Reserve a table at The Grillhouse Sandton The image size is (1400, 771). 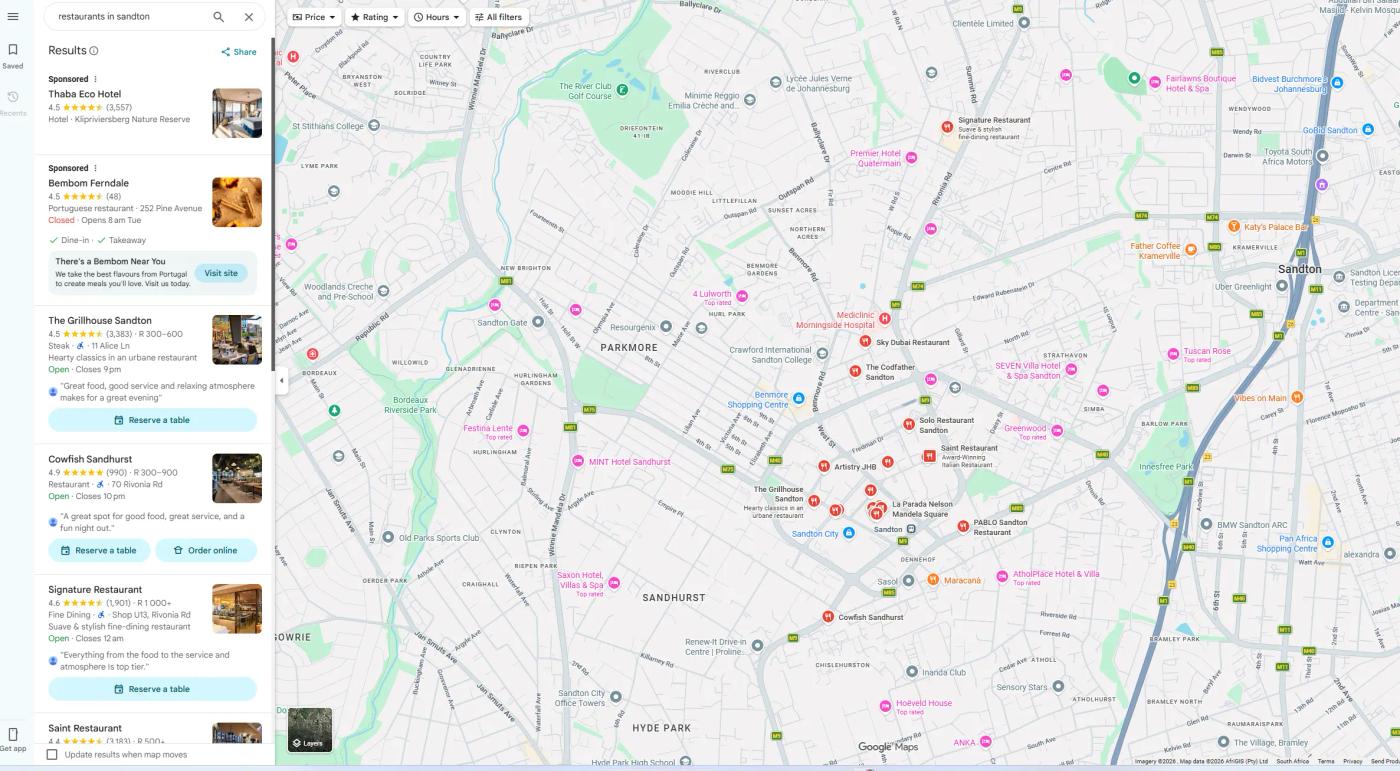pyautogui.click(x=152, y=420)
